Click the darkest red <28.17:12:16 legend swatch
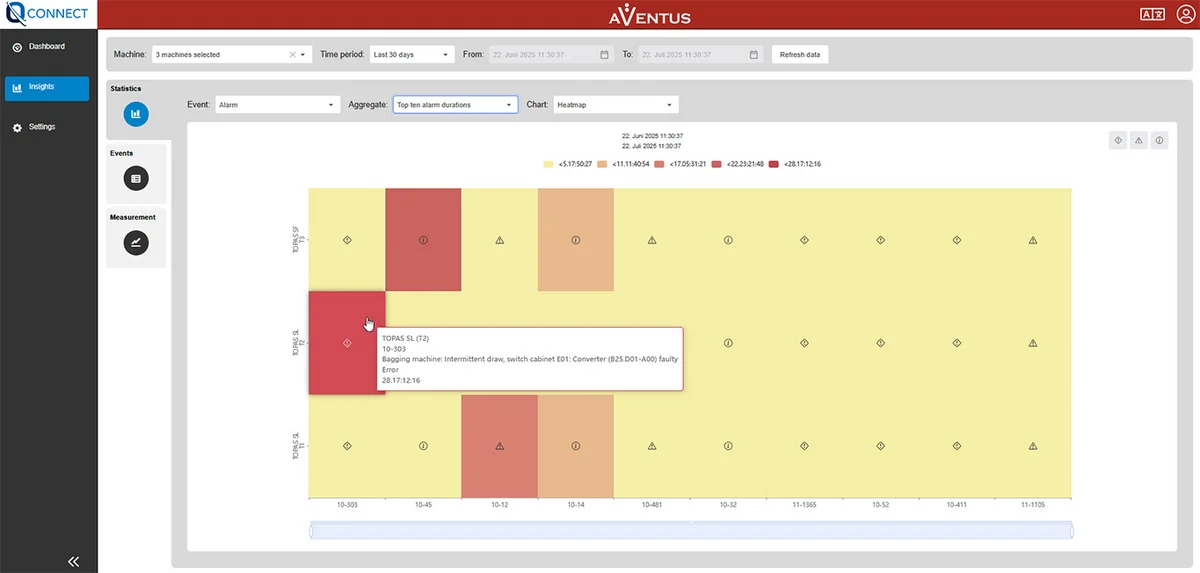 pos(775,163)
